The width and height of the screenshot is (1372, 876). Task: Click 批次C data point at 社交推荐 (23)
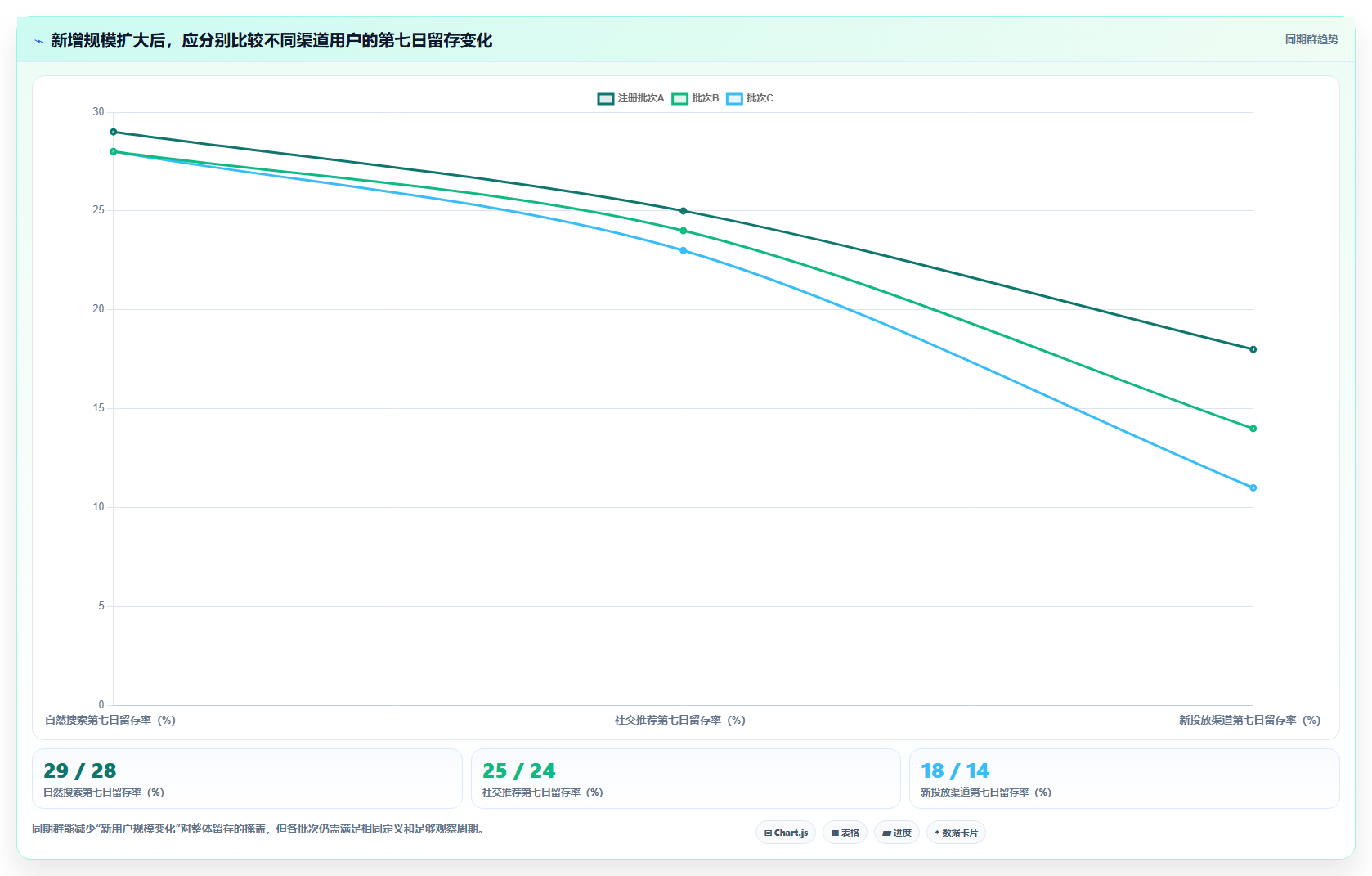(x=684, y=250)
